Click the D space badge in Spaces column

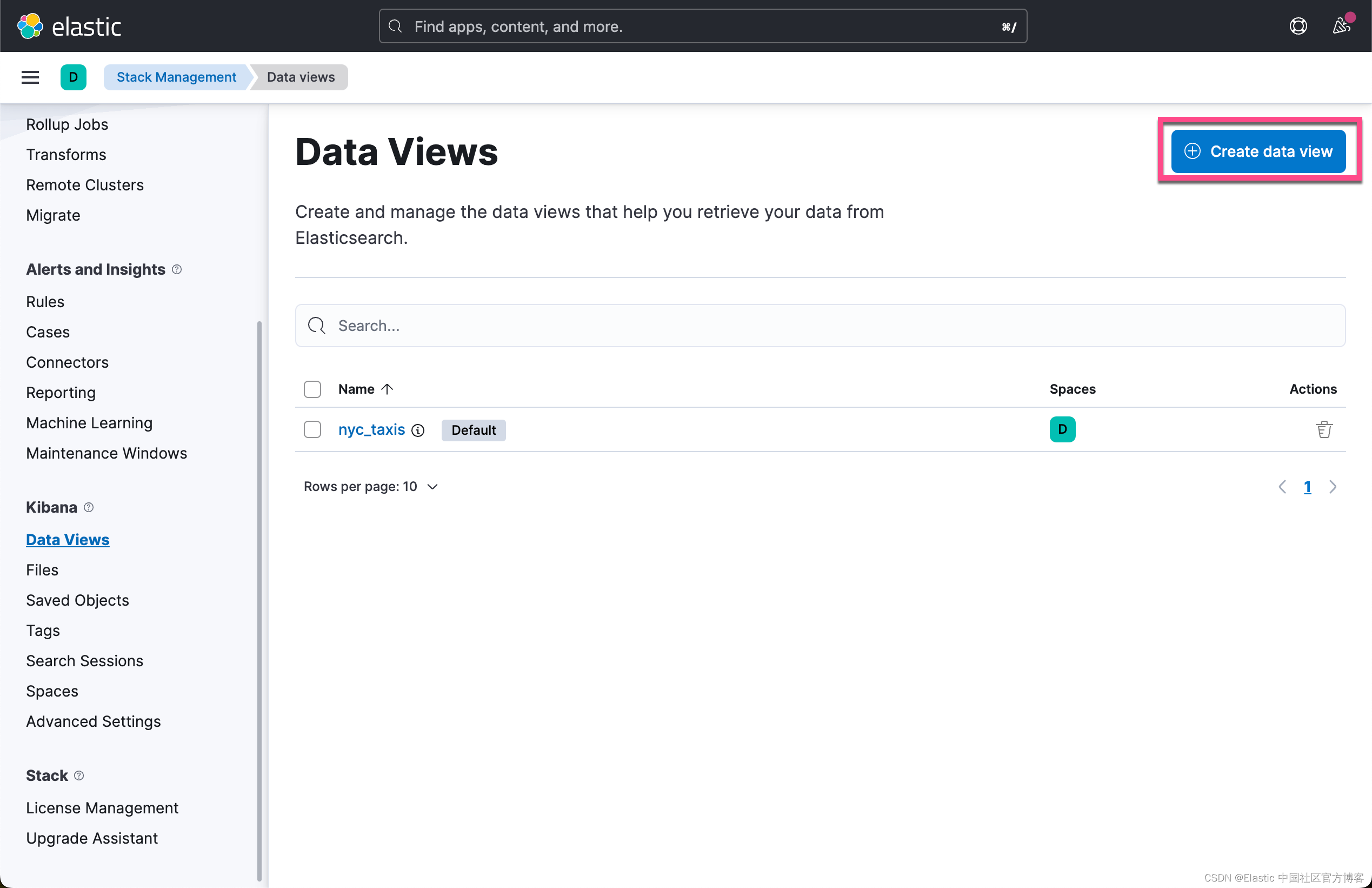[x=1062, y=429]
